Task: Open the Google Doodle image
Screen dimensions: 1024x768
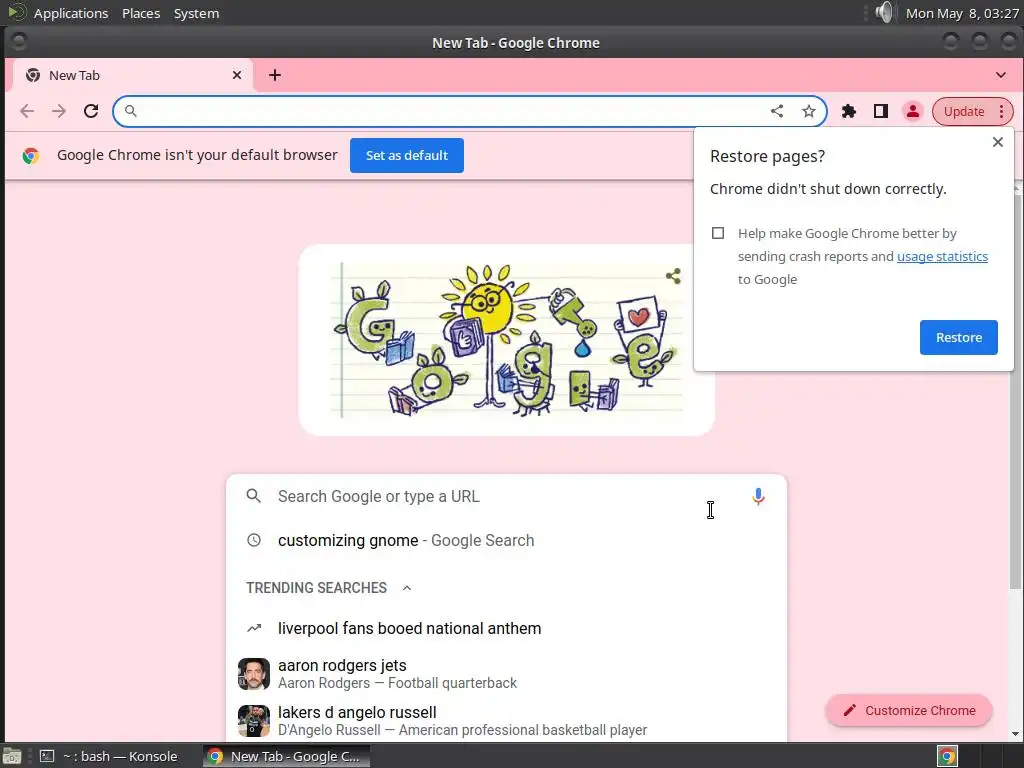Action: point(506,340)
